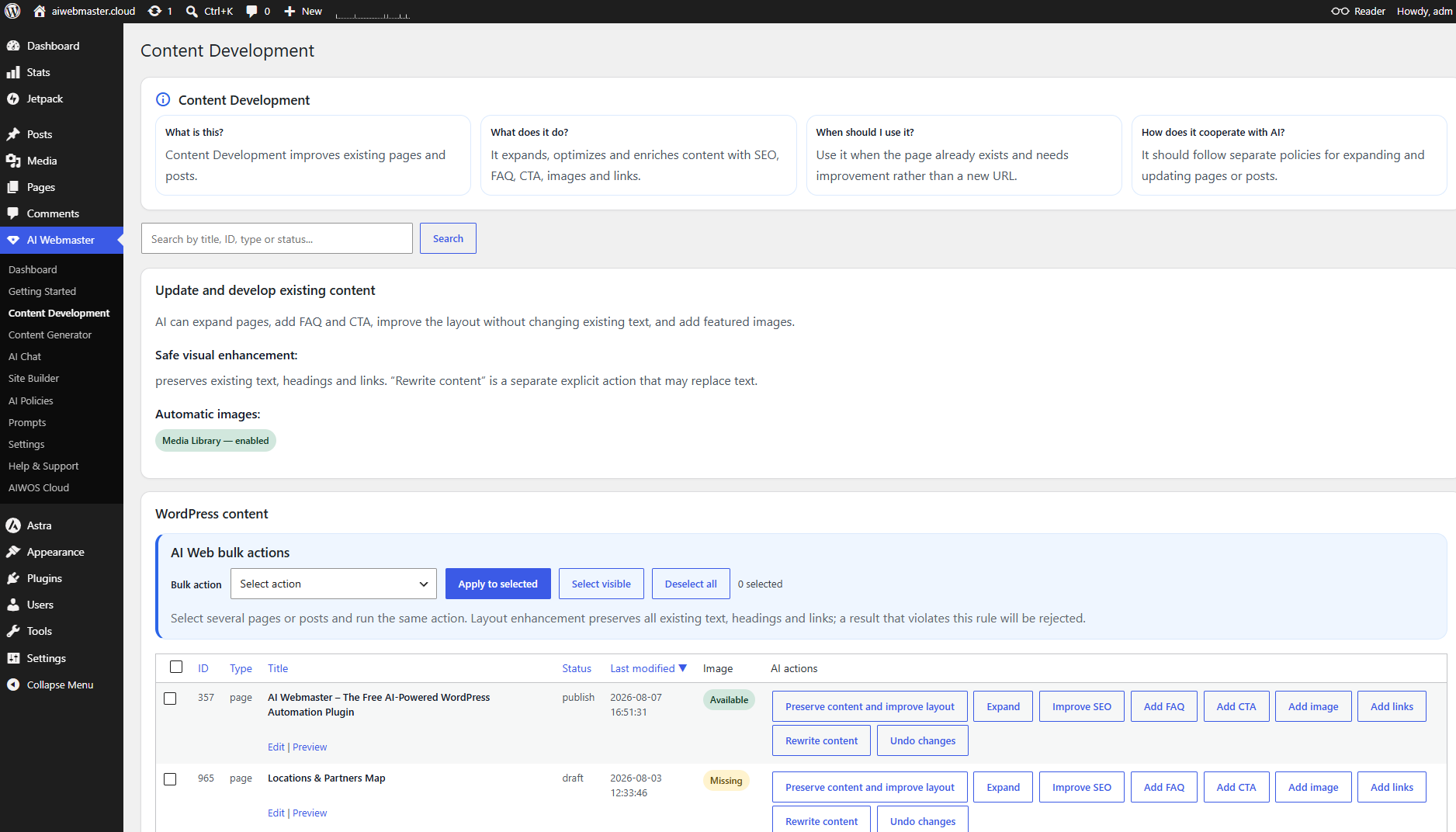Open AI Chat submenu item
Viewport: 1456px width, 832px height.
click(x=25, y=356)
